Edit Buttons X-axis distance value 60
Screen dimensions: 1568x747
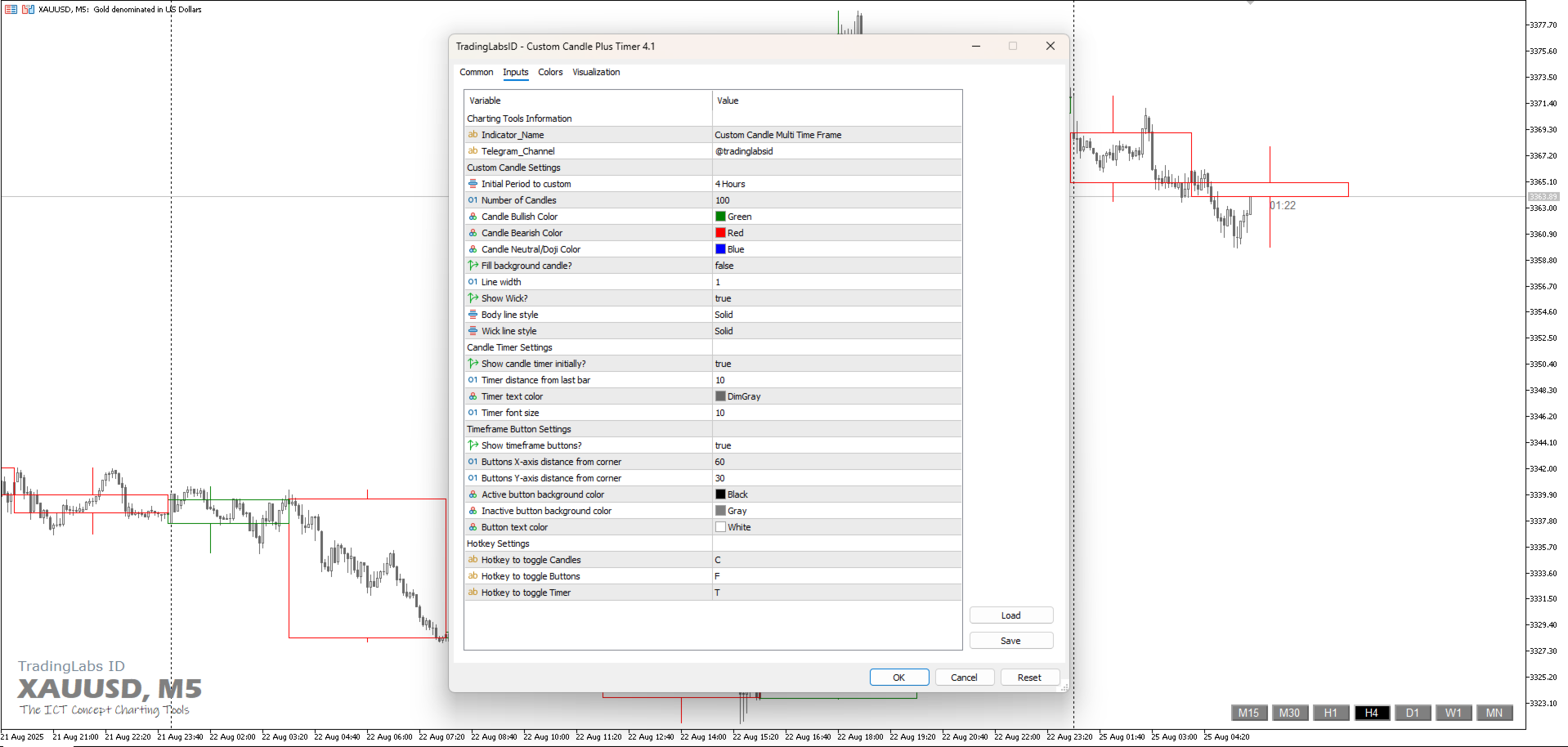(837, 462)
